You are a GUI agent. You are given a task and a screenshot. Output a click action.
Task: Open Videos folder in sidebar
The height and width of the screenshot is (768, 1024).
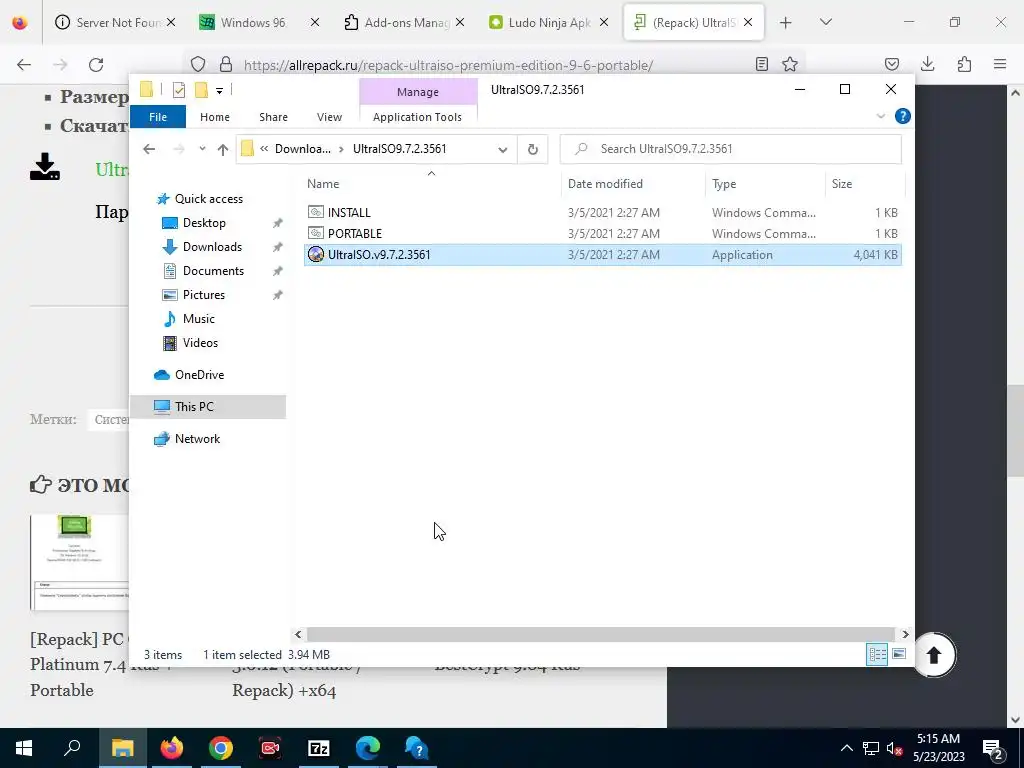point(200,343)
